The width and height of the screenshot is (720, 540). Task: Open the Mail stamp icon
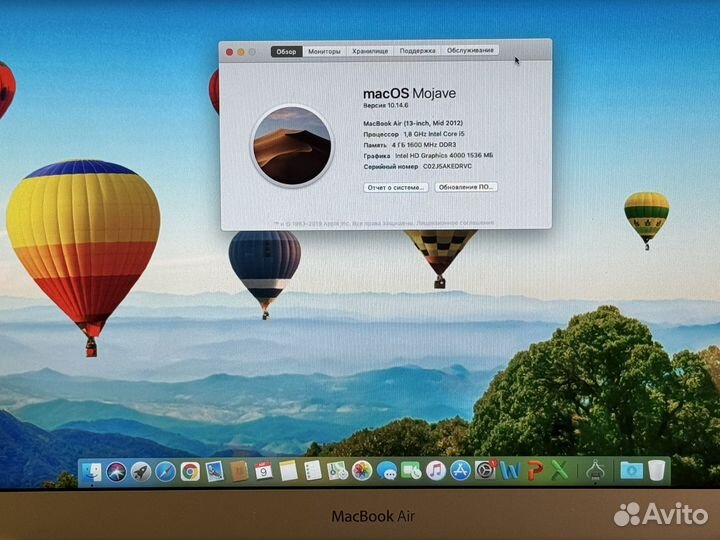coord(214,472)
